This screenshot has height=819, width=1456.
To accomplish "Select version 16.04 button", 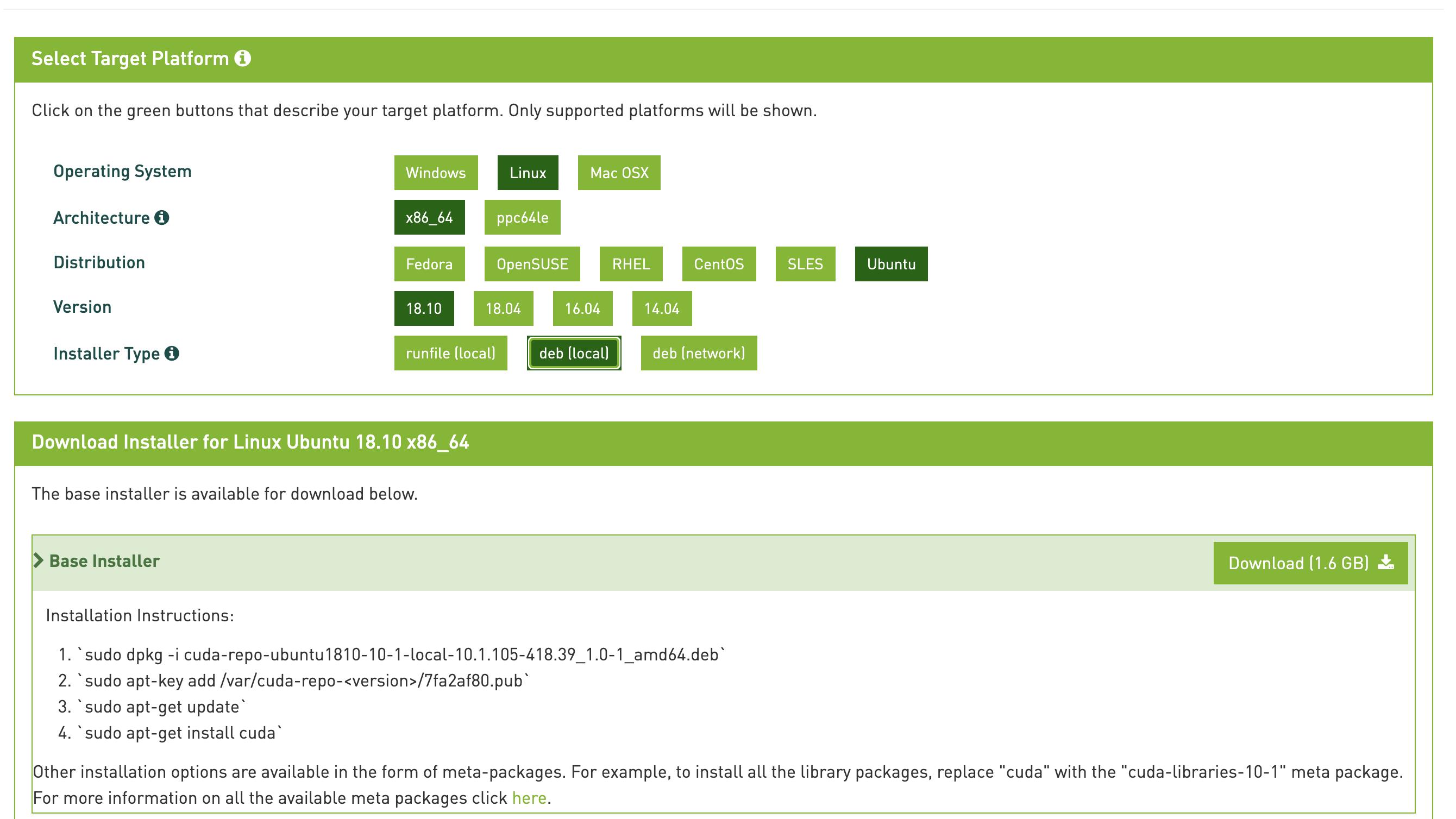I will (x=582, y=308).
